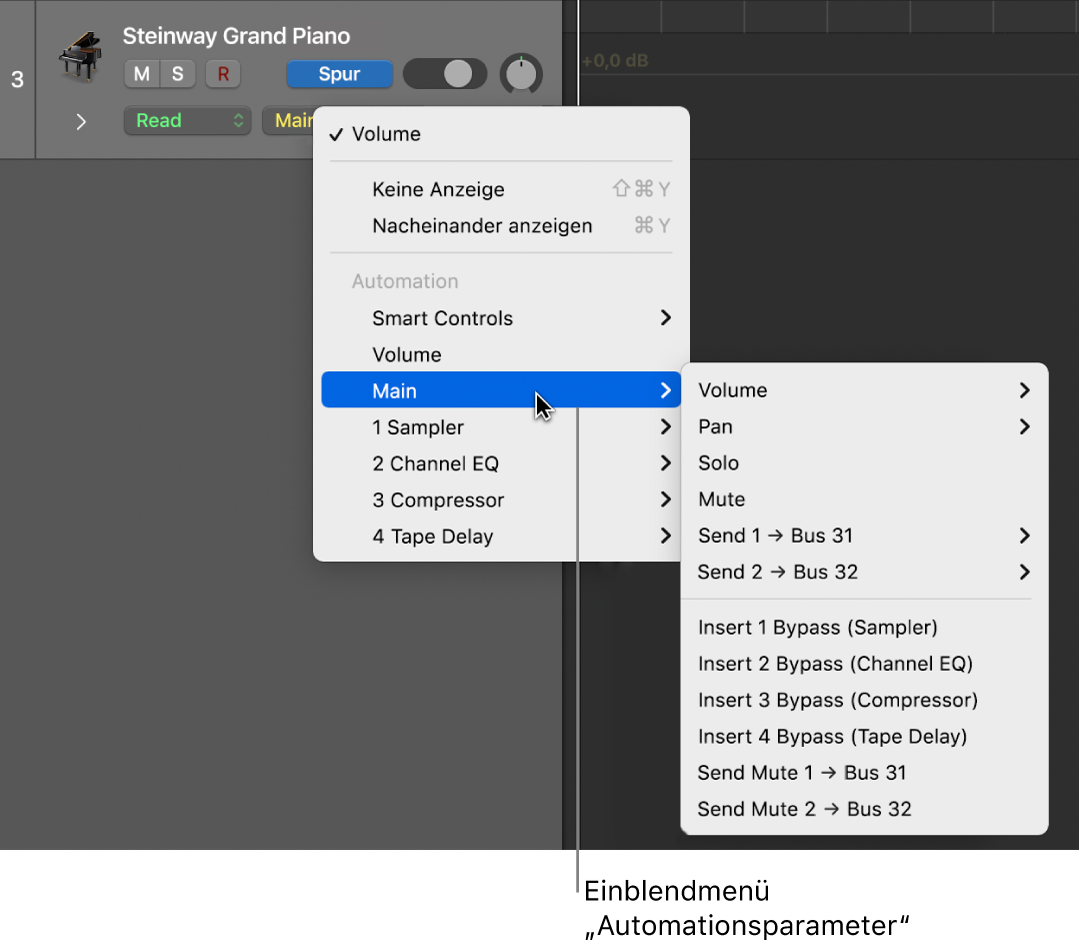Image resolution: width=1080 pixels, height=947 pixels.
Task: Click the Steinway Grand Piano instrument icon
Action: tap(80, 58)
